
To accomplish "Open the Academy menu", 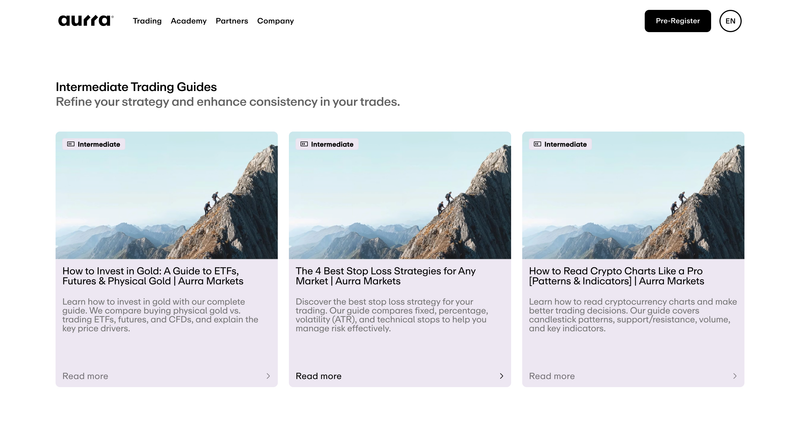I will click(x=188, y=21).
